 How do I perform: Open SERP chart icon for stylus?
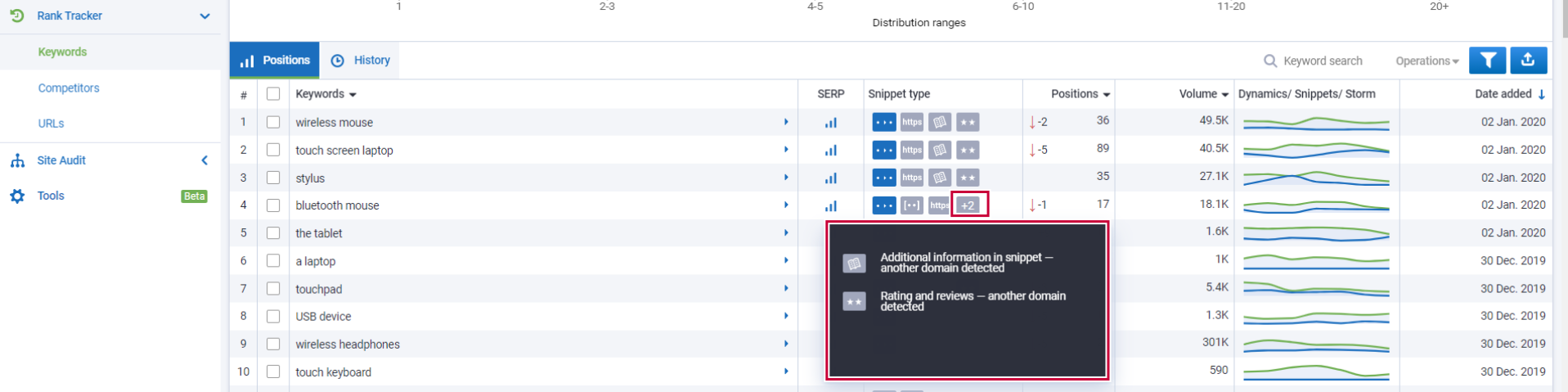pyautogui.click(x=830, y=178)
